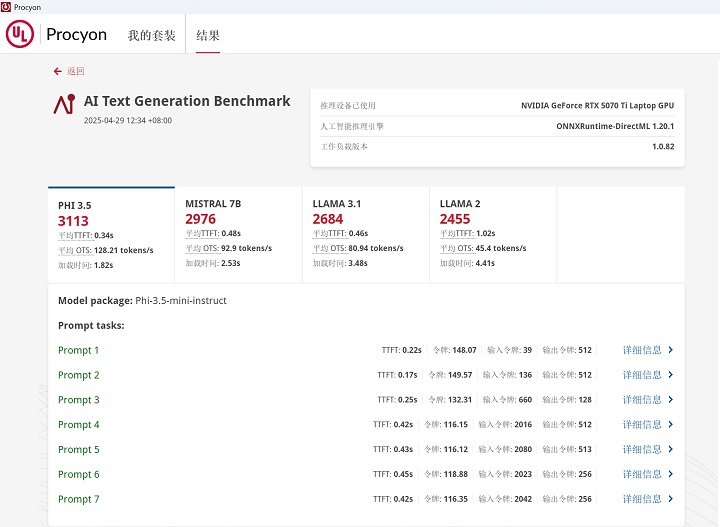Click MISTRAL 7B 平均 OTS 92.9 tokens/s
The height and width of the screenshot is (527, 720).
pos(229,248)
